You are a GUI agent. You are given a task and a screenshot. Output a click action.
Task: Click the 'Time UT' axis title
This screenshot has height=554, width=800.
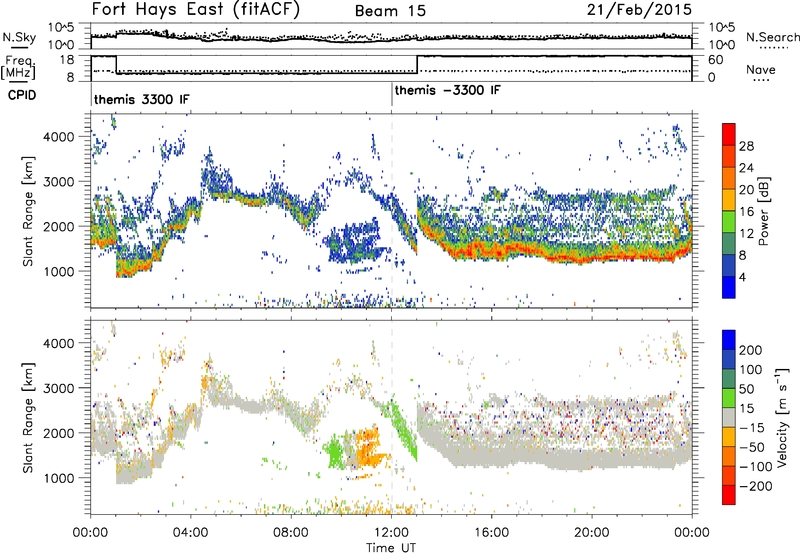point(391,547)
